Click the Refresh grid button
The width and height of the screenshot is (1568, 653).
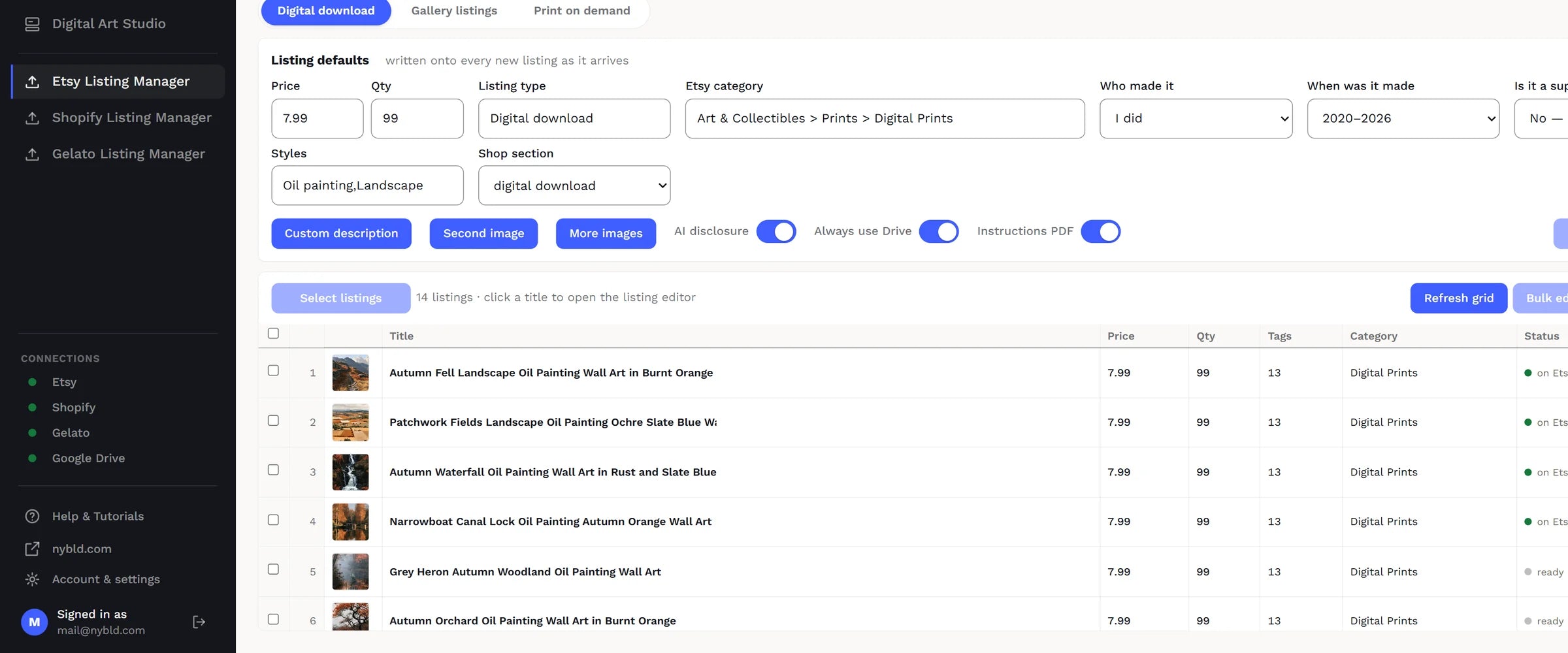tap(1459, 298)
